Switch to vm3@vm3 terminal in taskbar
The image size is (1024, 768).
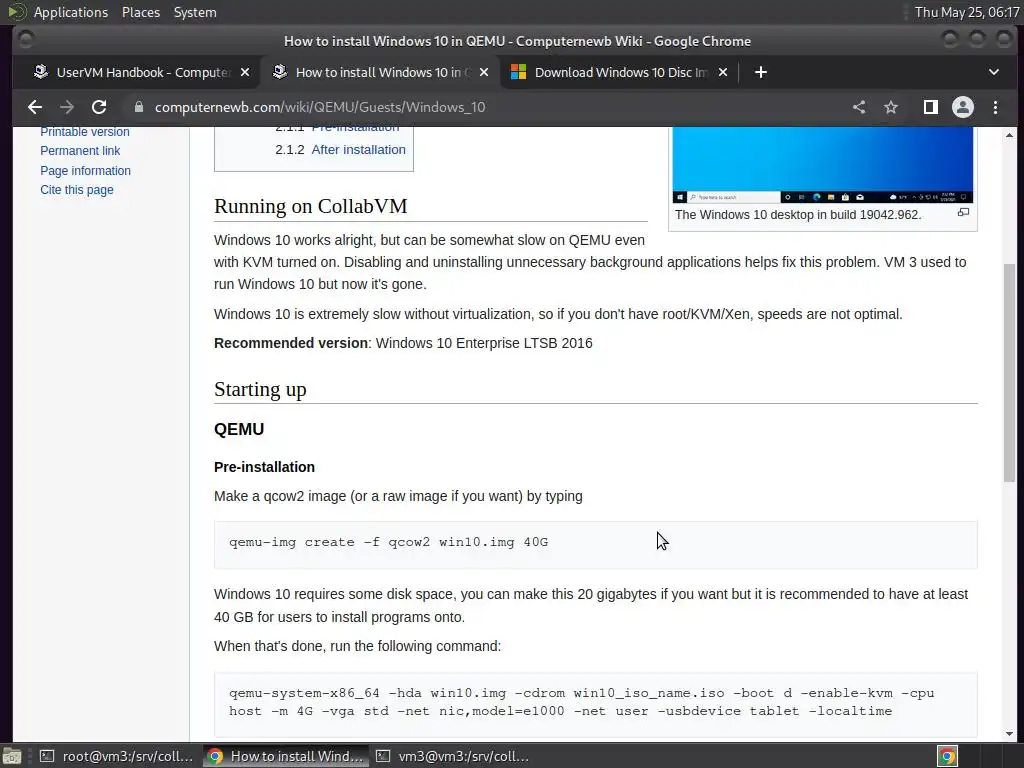click(x=454, y=756)
